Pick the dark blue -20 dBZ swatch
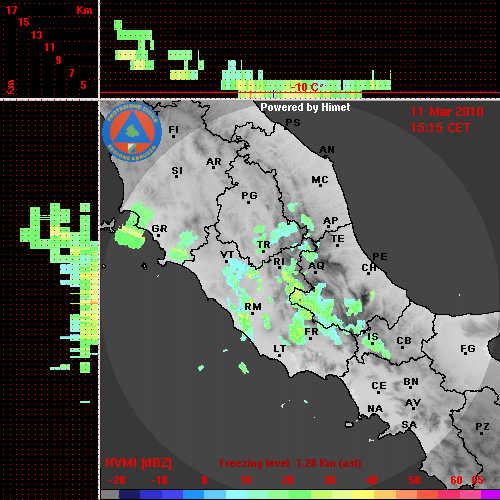Image resolution: width=500 pixels, height=500 pixels. [129, 495]
